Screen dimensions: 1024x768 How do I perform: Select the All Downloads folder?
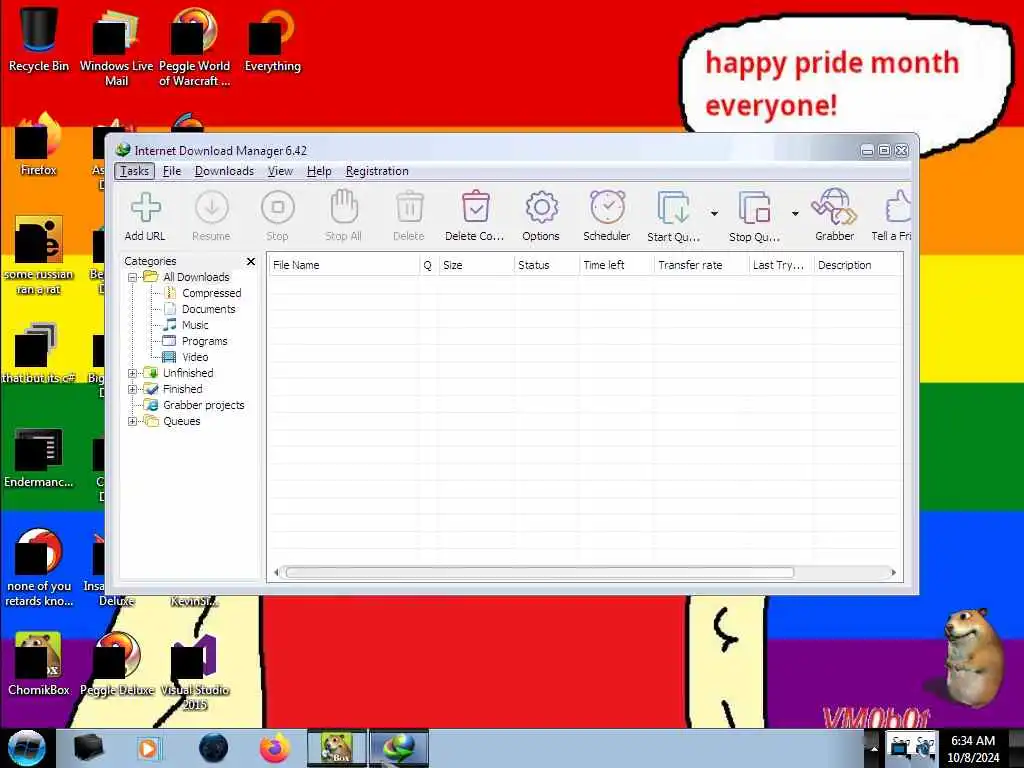[196, 277]
